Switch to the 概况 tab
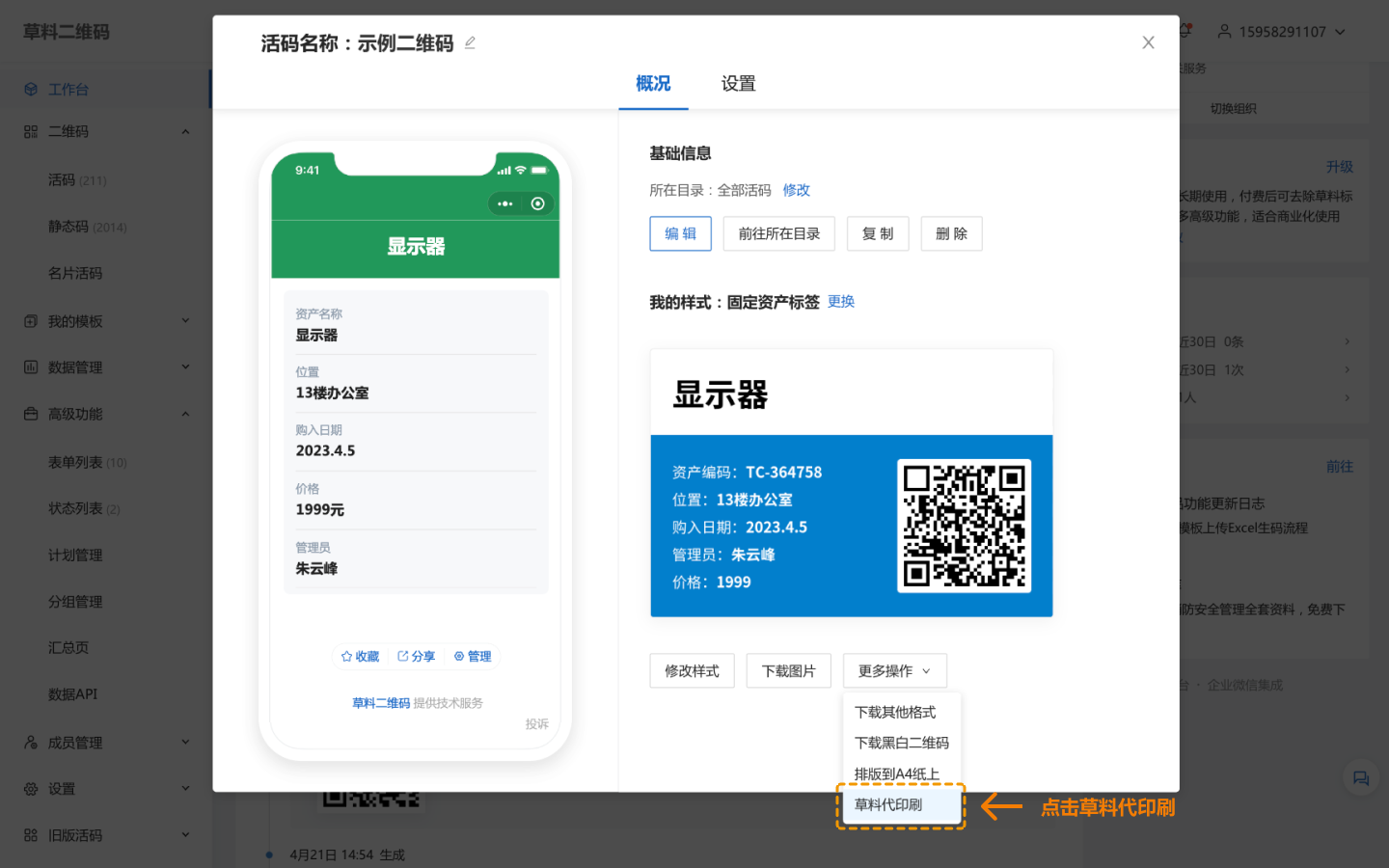The height and width of the screenshot is (868, 1389). [653, 84]
